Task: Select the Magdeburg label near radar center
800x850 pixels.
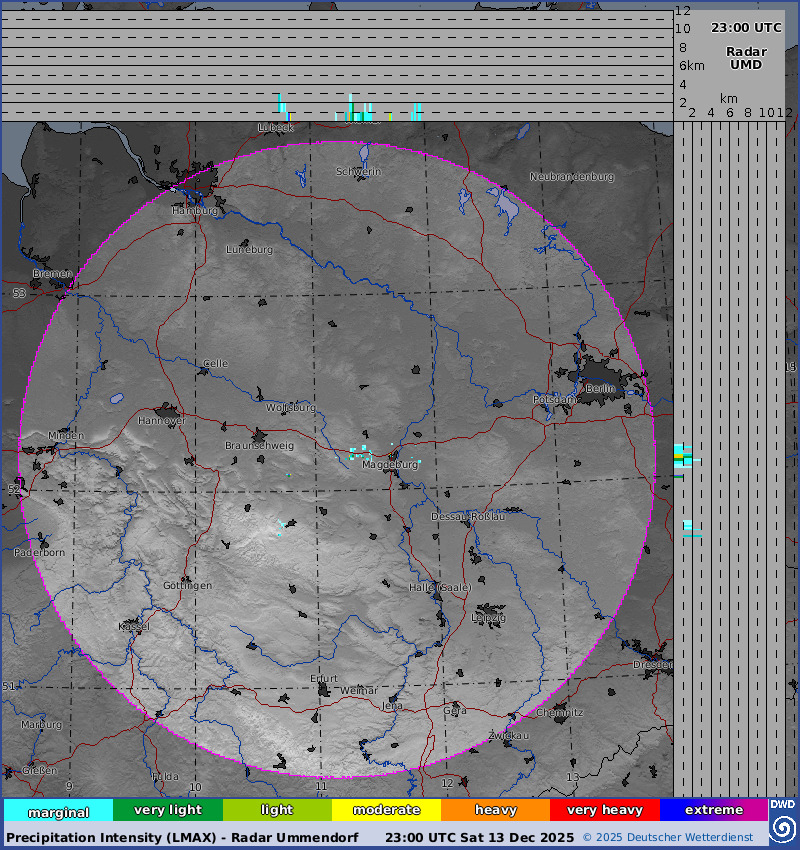Action: coord(389,465)
